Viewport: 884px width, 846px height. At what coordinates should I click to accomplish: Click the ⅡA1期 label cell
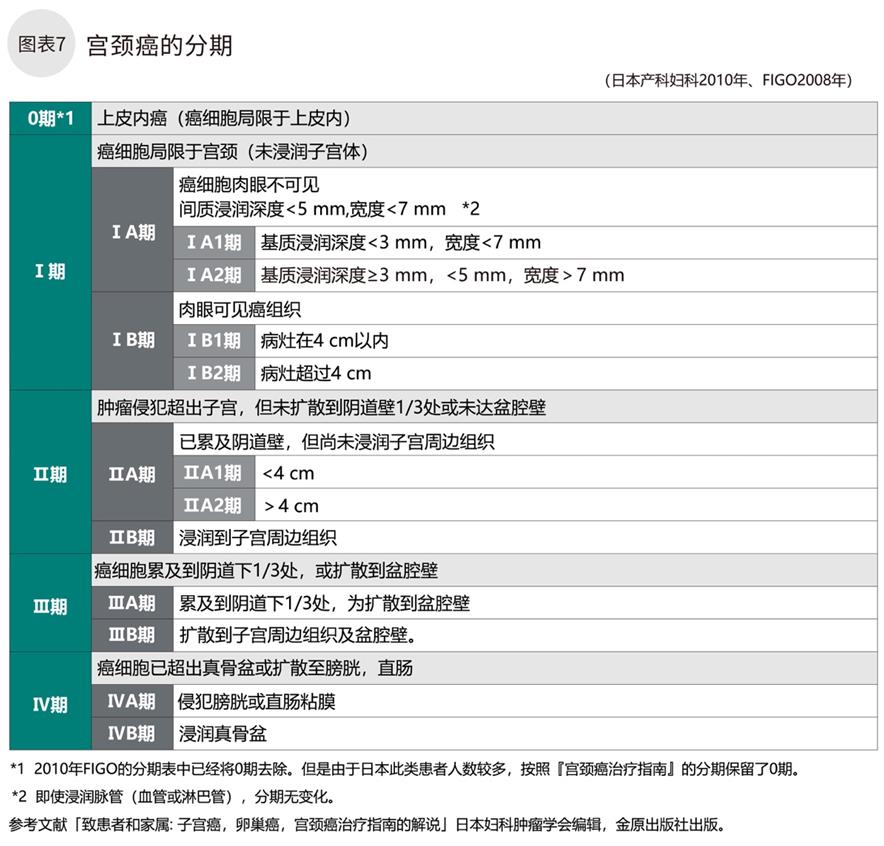click(x=213, y=473)
